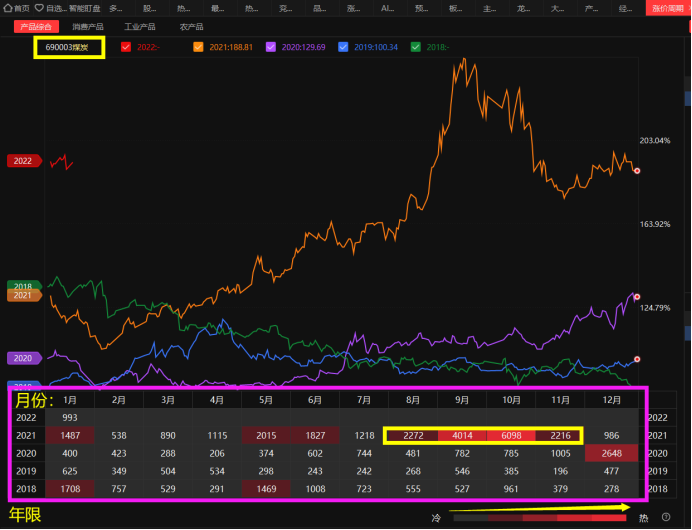Select the 1005 cell for November 2020
The width and height of the screenshot is (692, 530).
(x=560, y=453)
